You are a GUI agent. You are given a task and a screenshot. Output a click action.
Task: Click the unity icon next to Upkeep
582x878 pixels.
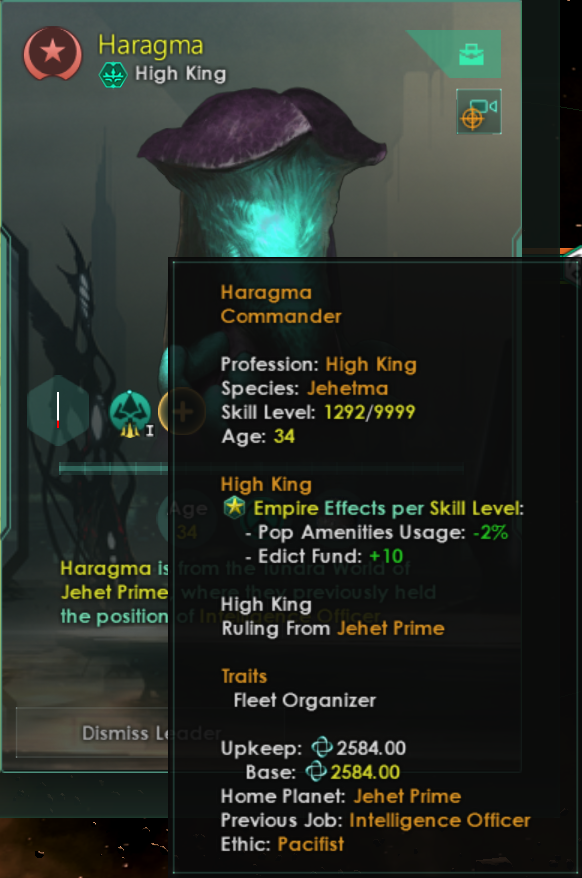[322, 748]
